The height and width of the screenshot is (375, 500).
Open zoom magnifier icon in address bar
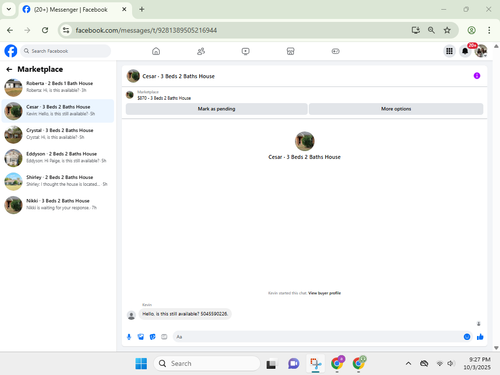(431, 30)
